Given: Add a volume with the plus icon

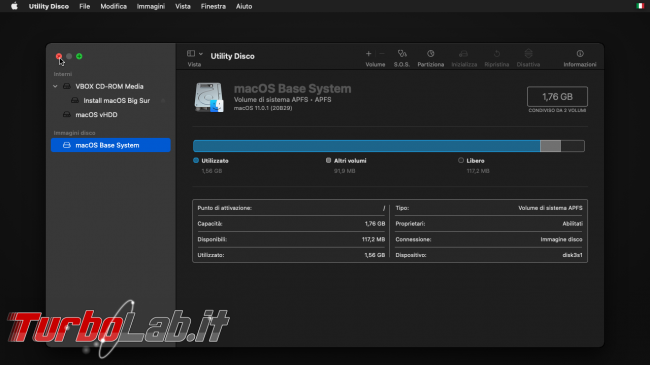Looking at the screenshot, I should [368, 54].
